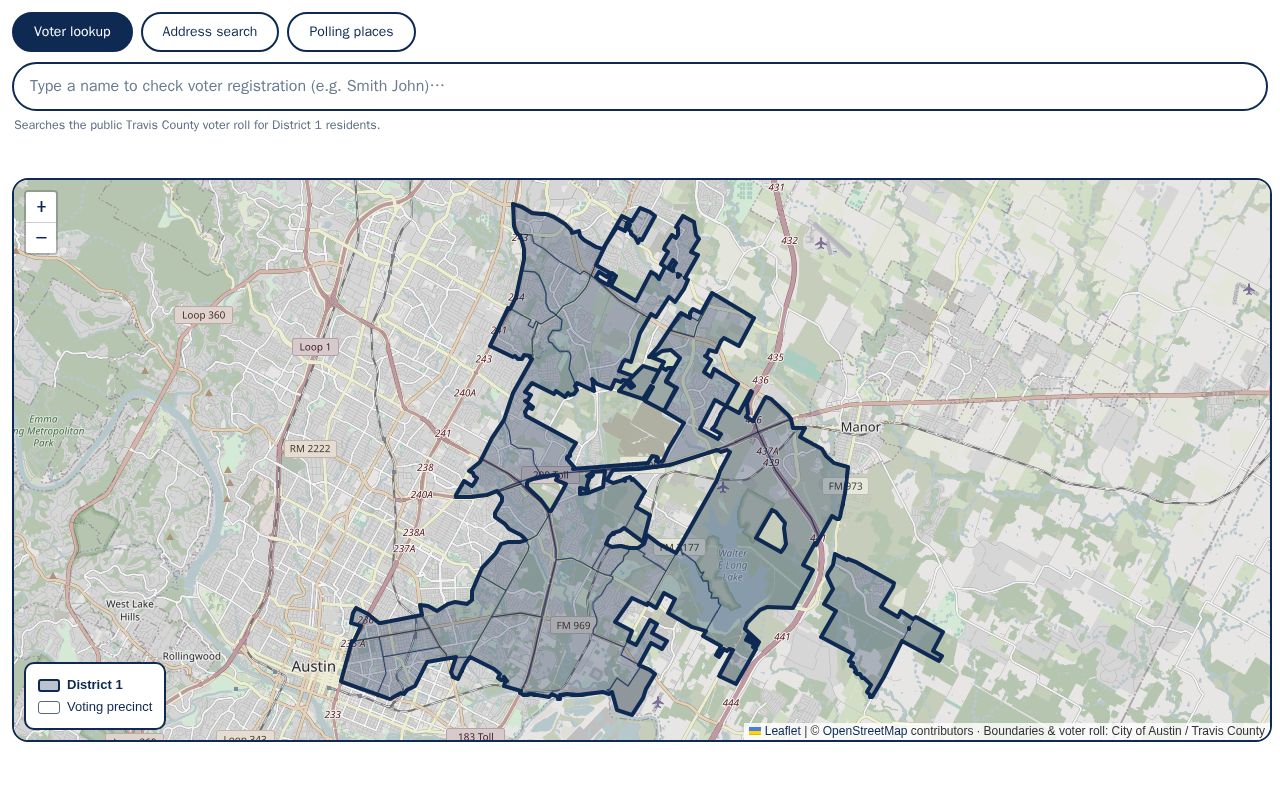Click the Loop 1 road shield
This screenshot has width=1280, height=800.
(316, 347)
